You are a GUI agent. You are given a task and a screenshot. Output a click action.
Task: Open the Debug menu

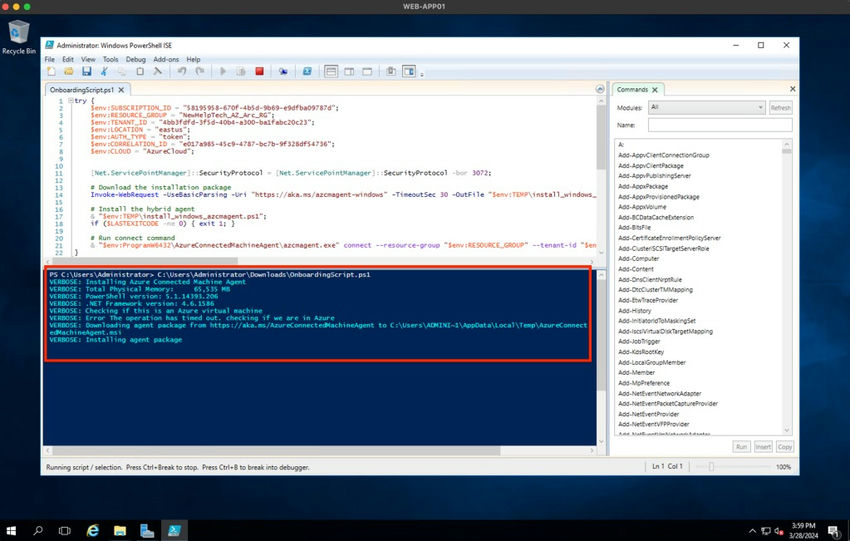pos(135,59)
